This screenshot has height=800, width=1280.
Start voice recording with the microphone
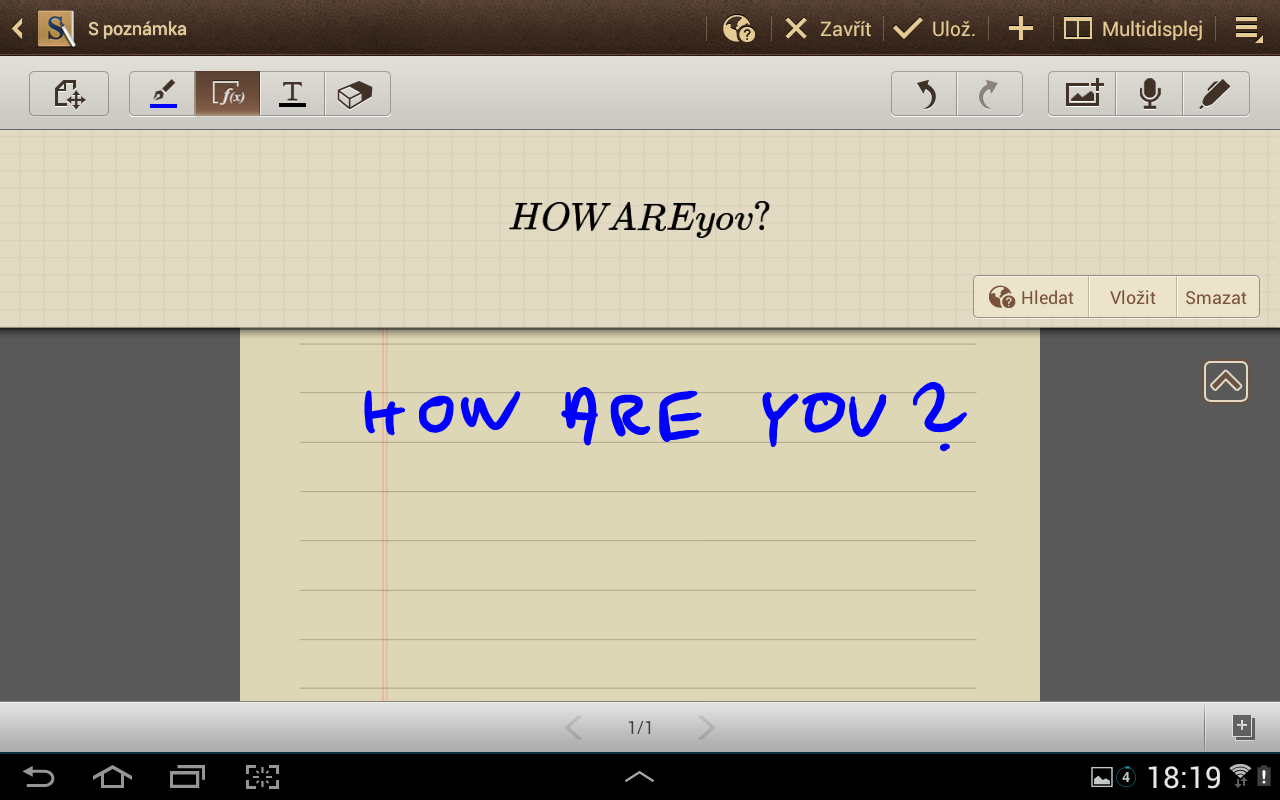1150,94
